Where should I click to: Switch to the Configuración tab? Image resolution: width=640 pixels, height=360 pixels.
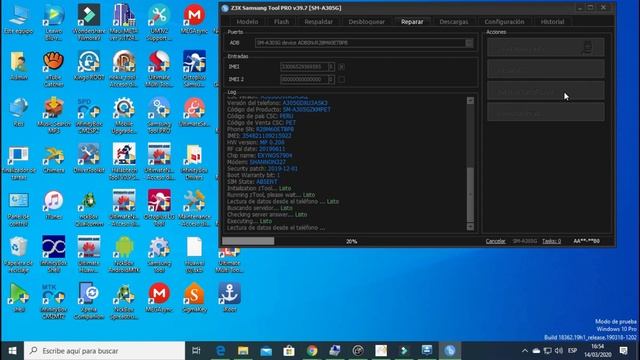point(504,22)
